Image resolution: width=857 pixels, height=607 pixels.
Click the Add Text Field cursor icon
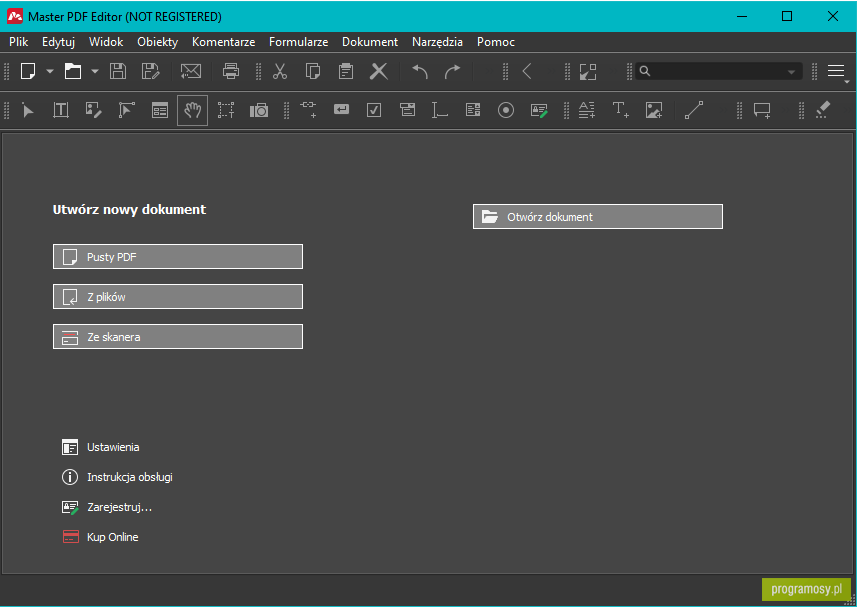click(x=439, y=110)
